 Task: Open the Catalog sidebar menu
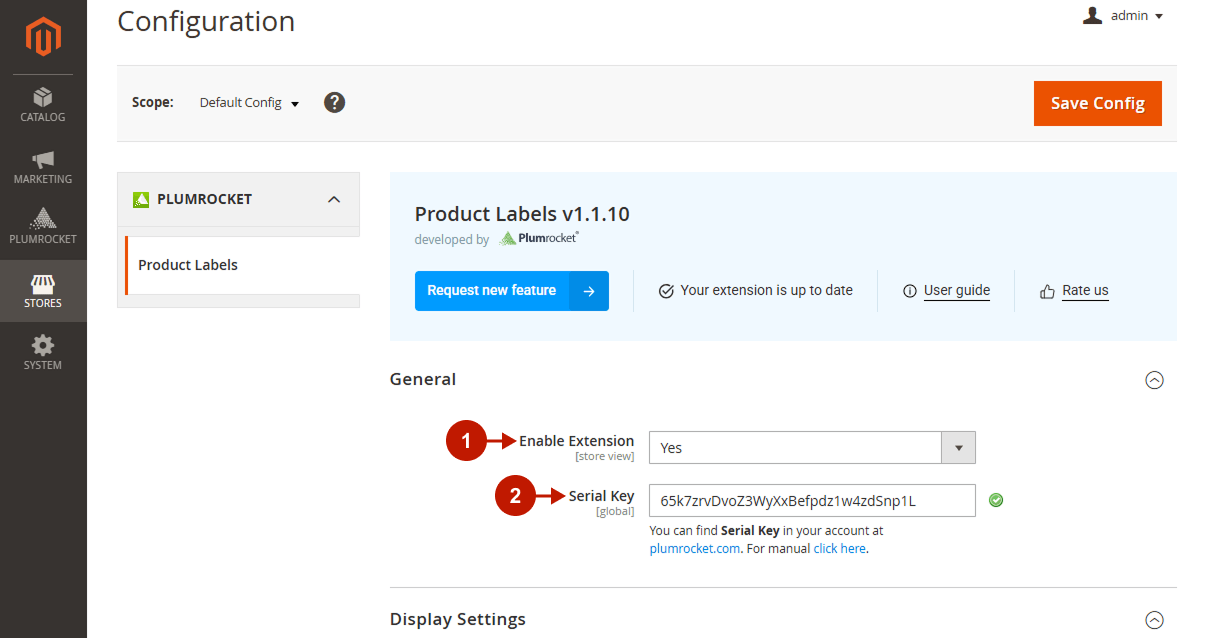[43, 105]
